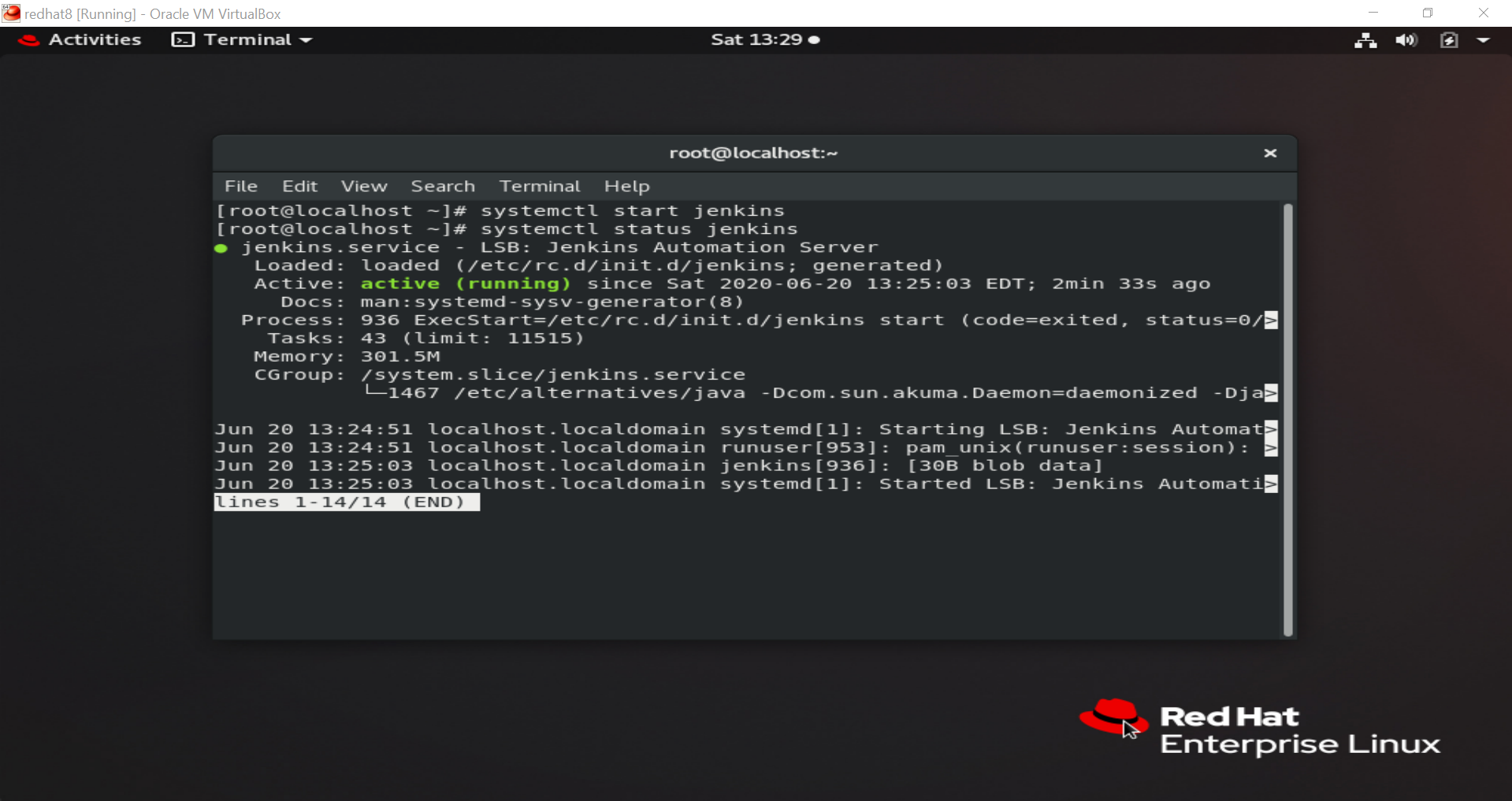Click the network connection icon
Screen dimensions: 1512x801
point(1365,40)
